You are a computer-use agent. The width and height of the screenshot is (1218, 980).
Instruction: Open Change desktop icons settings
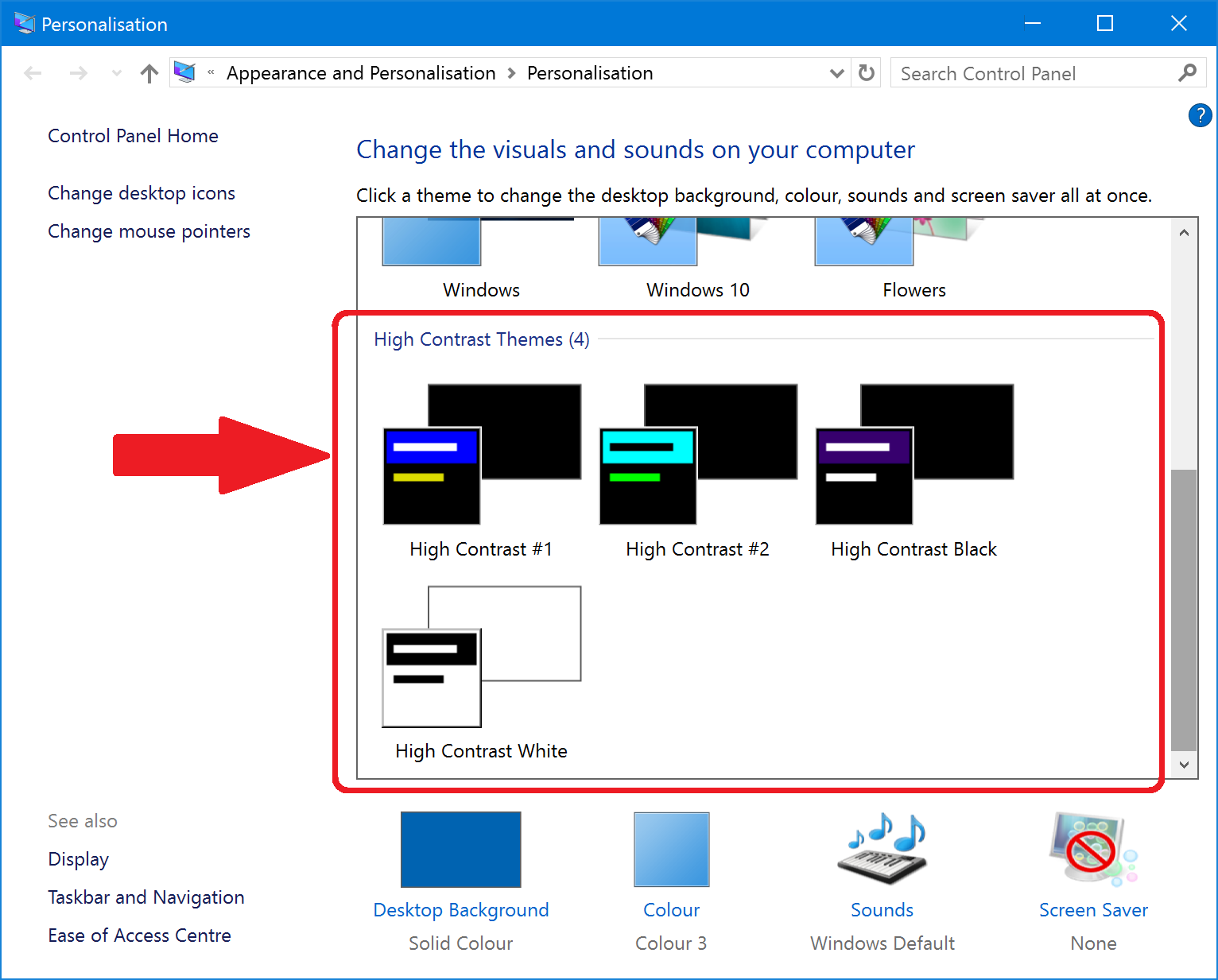pos(141,192)
